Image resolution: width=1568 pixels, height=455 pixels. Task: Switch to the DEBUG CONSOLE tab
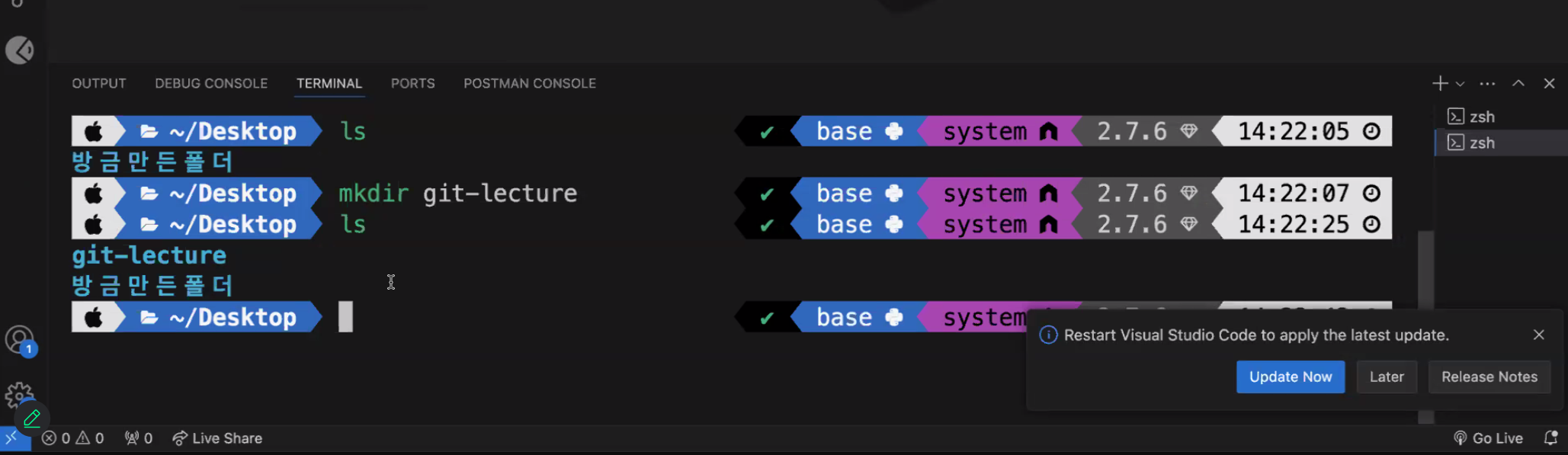click(x=211, y=83)
